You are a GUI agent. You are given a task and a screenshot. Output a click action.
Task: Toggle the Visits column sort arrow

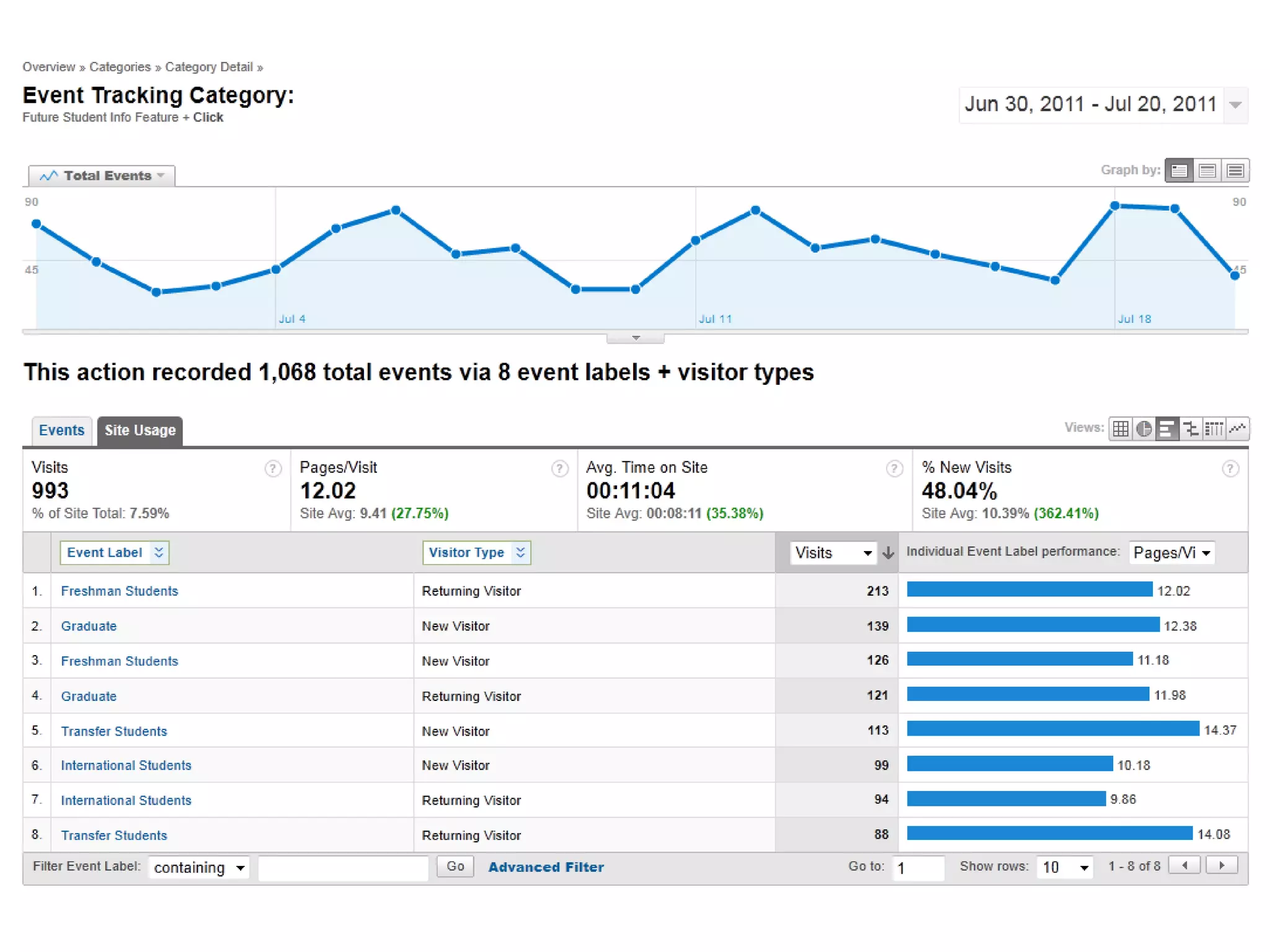coord(888,553)
